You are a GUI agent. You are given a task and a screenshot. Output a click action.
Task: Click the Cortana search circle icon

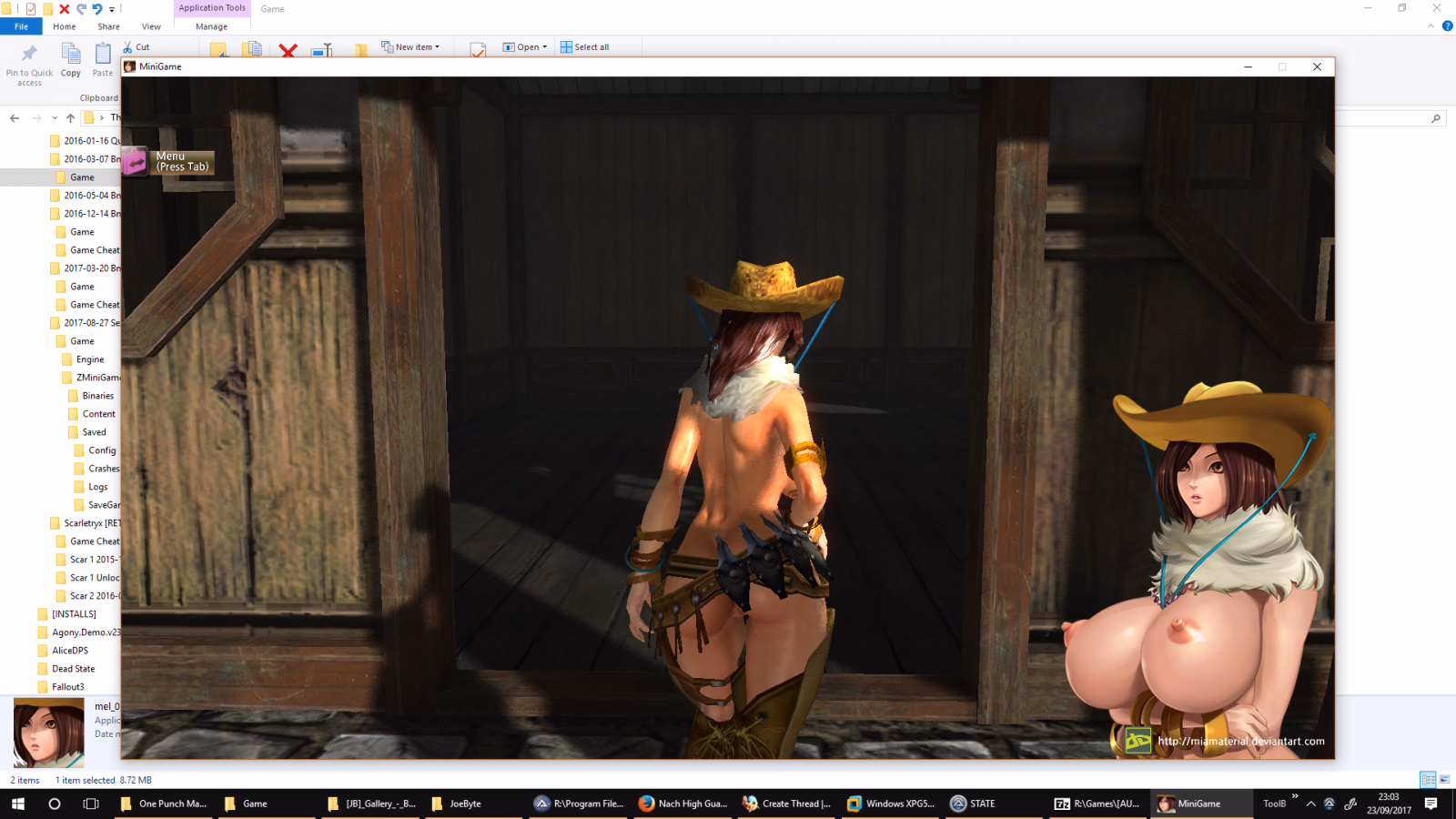54,804
